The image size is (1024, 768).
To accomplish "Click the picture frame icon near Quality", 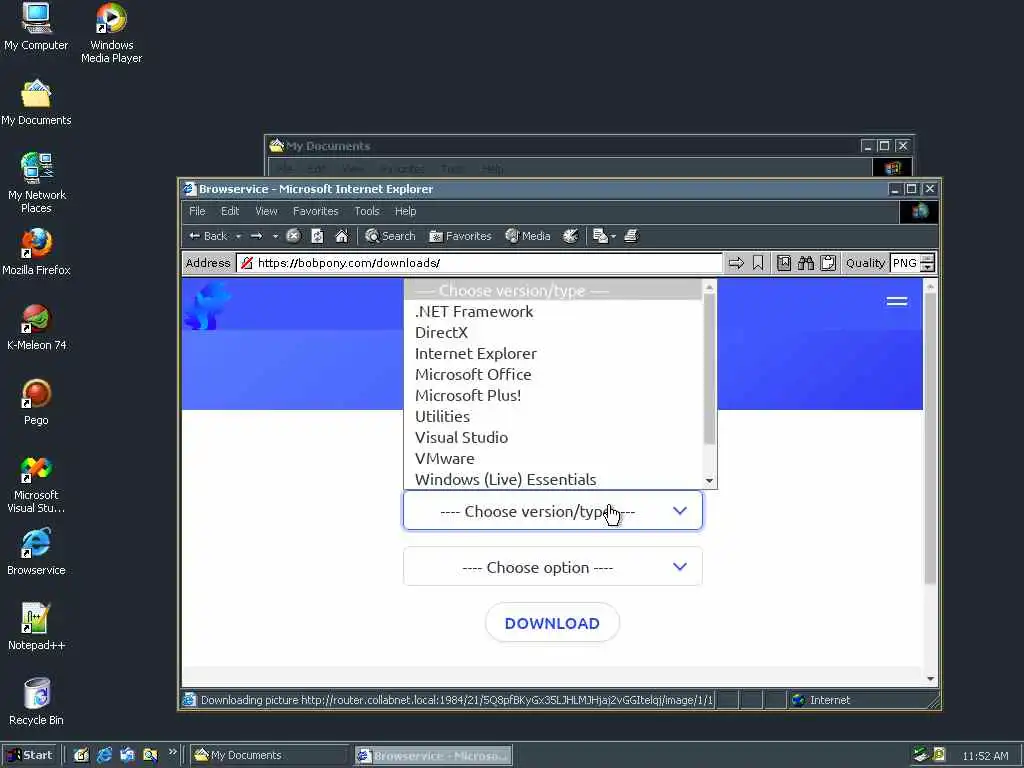I will [784, 263].
